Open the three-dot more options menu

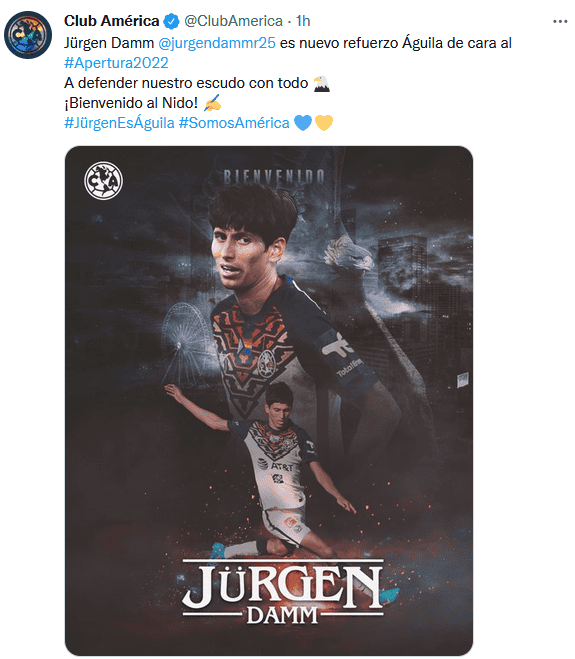[560, 21]
